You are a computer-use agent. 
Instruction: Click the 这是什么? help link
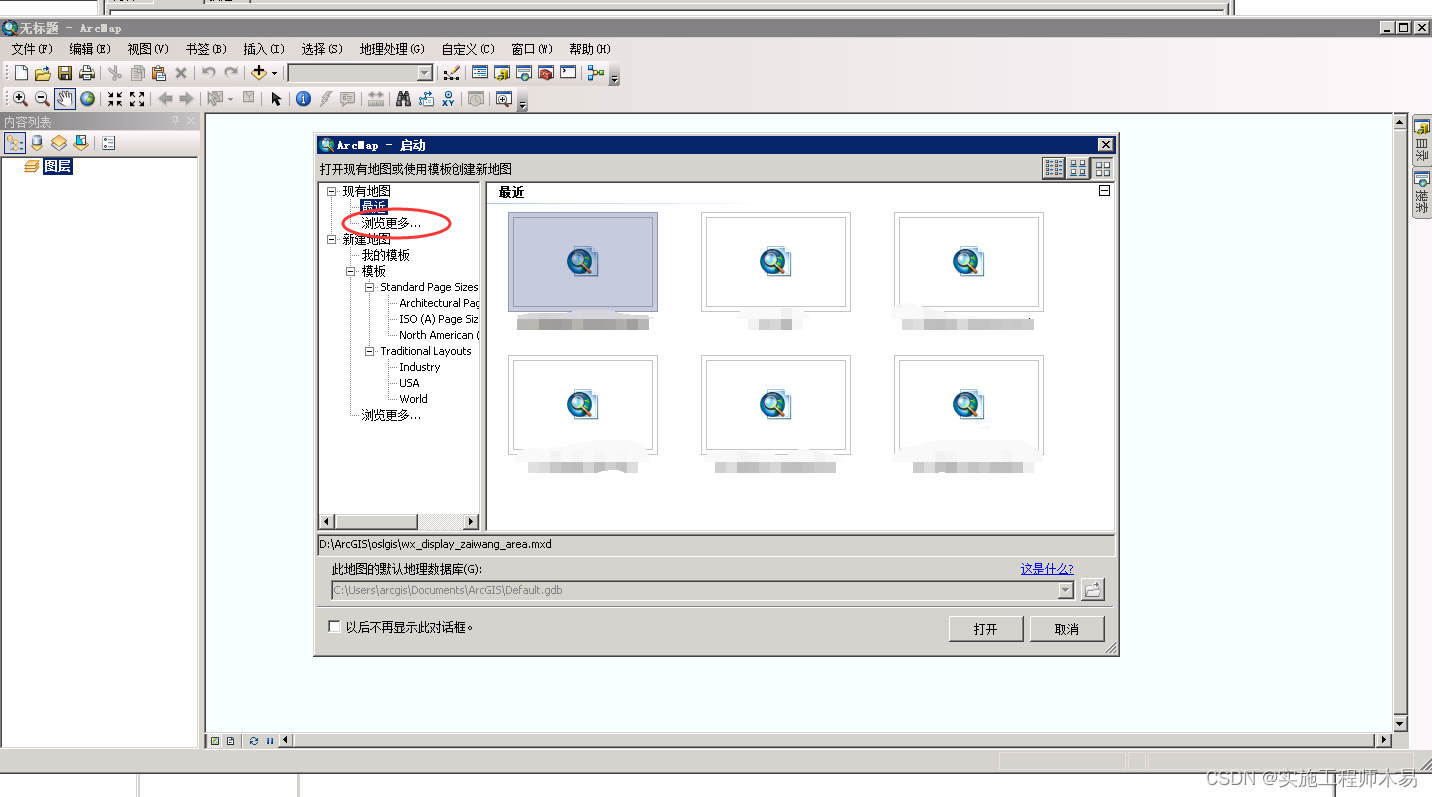[1046, 568]
